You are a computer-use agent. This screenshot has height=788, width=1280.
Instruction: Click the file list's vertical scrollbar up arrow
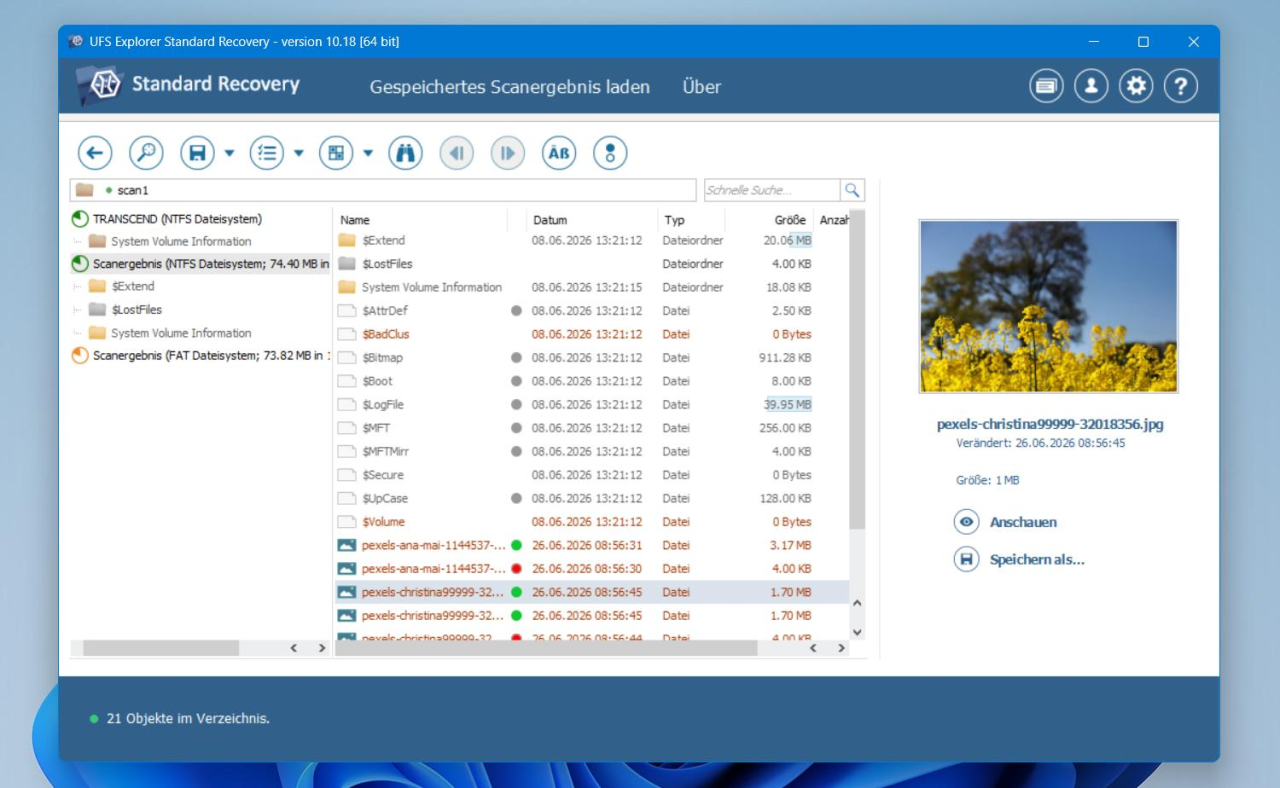[857, 603]
